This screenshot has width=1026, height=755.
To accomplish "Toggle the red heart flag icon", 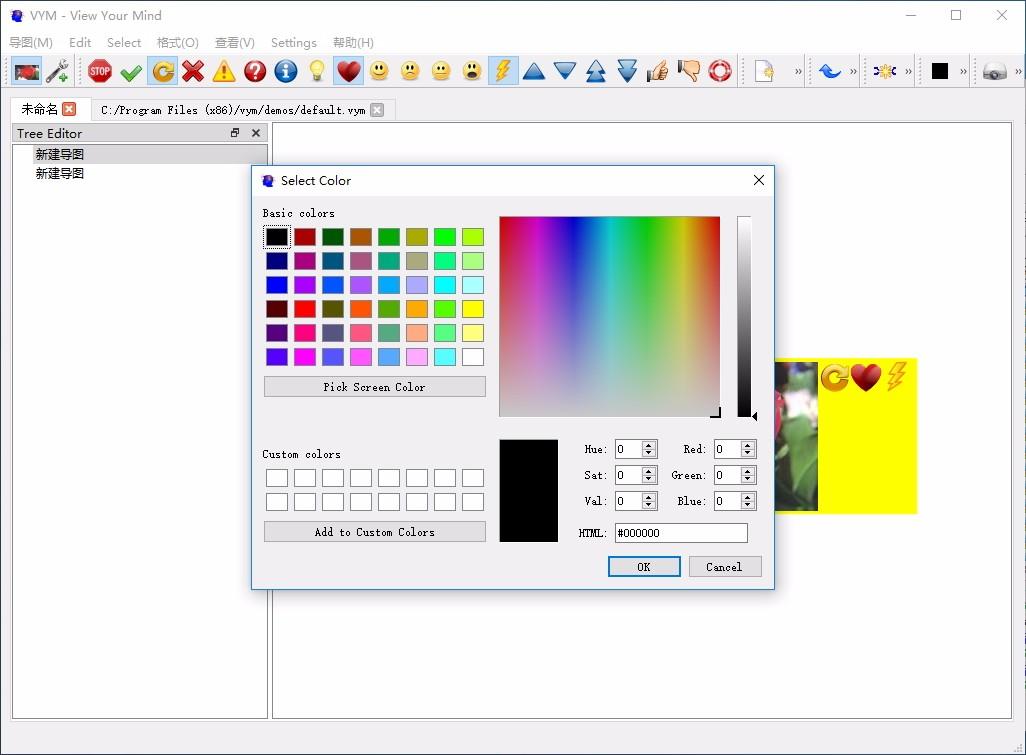I will tap(348, 71).
